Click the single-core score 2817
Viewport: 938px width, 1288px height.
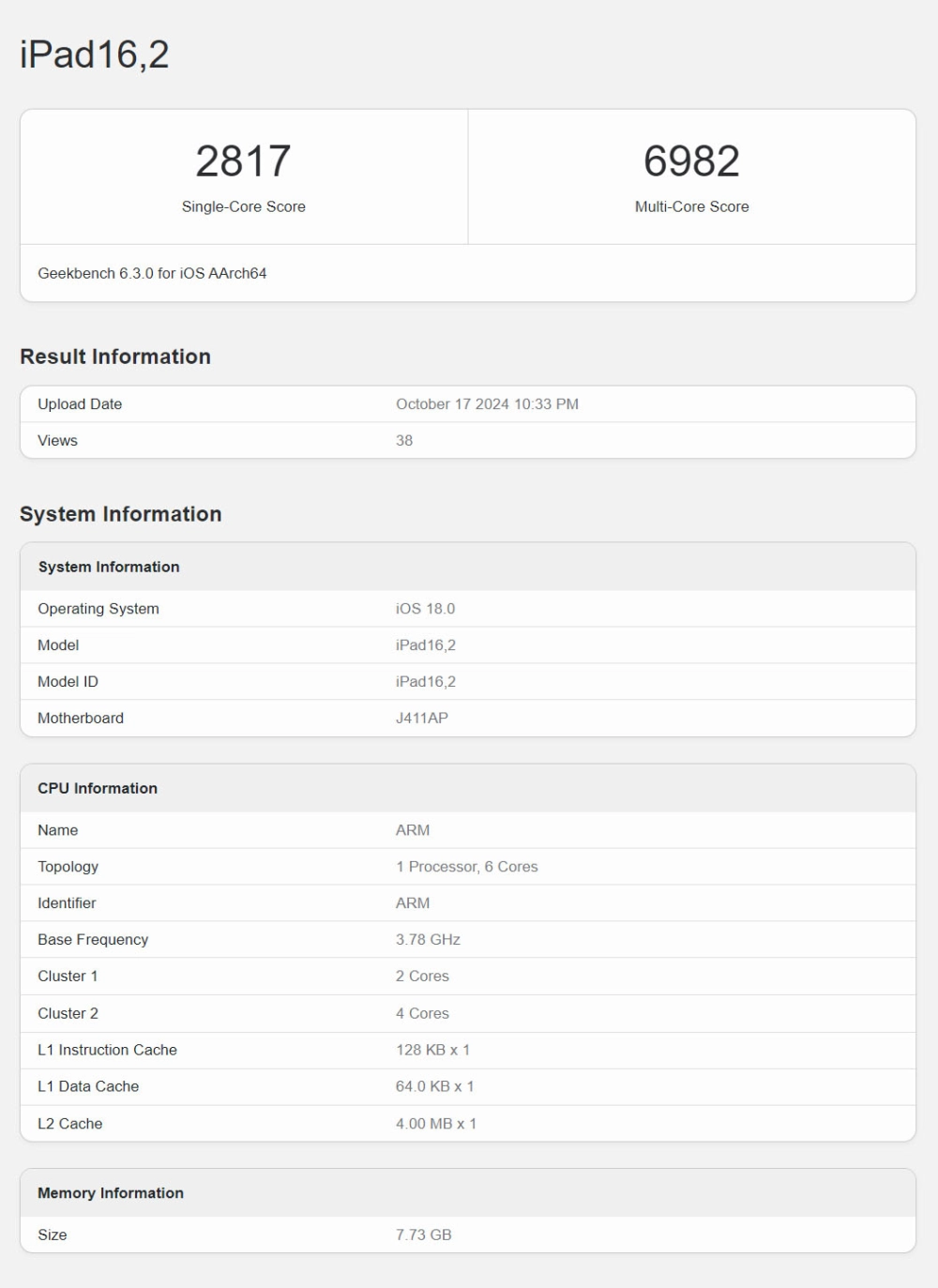click(x=243, y=161)
